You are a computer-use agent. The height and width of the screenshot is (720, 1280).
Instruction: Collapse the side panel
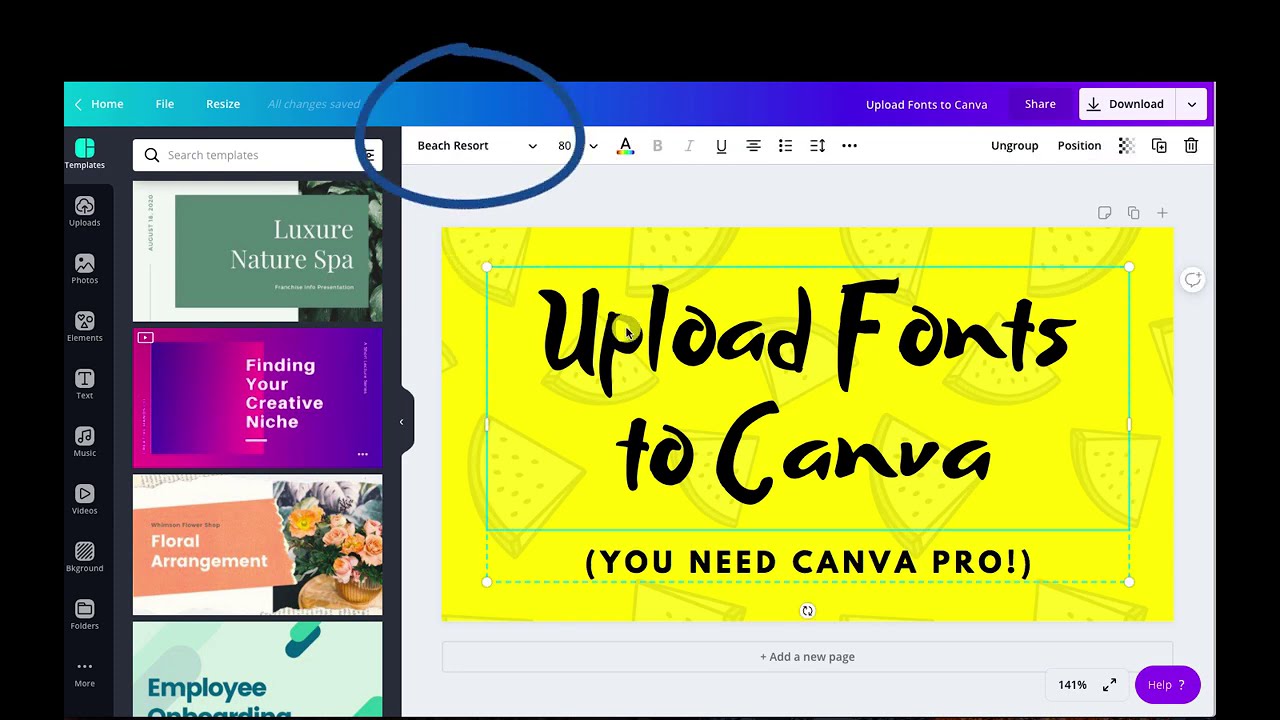coord(401,422)
